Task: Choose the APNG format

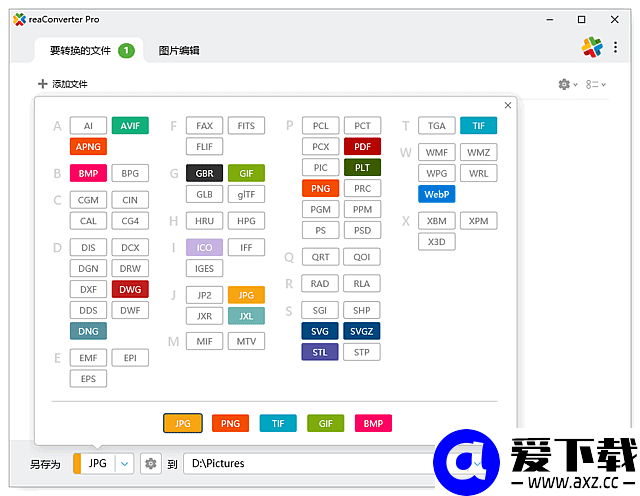Action: [x=88, y=147]
